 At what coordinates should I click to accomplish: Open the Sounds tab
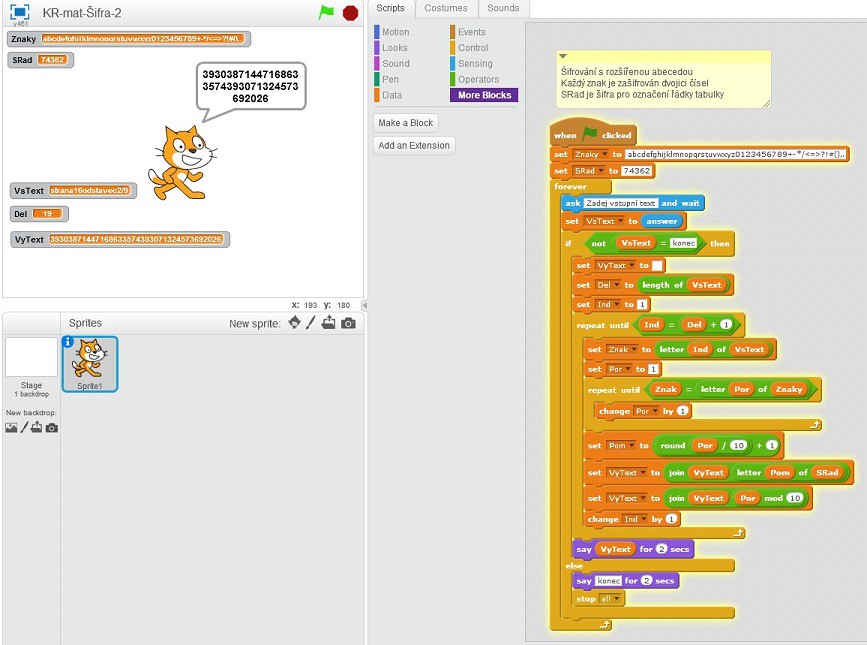click(503, 8)
